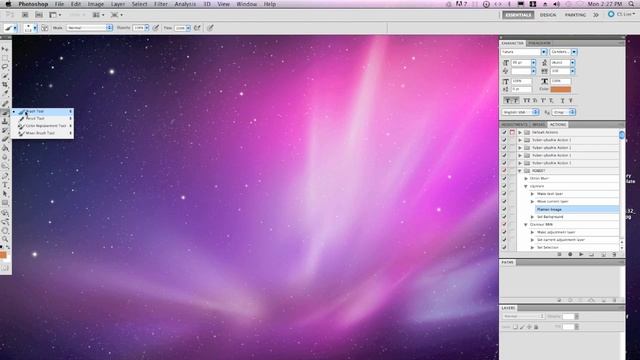The width and height of the screenshot is (640, 360).
Task: Switch to the Masks tab
Action: pos(538,124)
